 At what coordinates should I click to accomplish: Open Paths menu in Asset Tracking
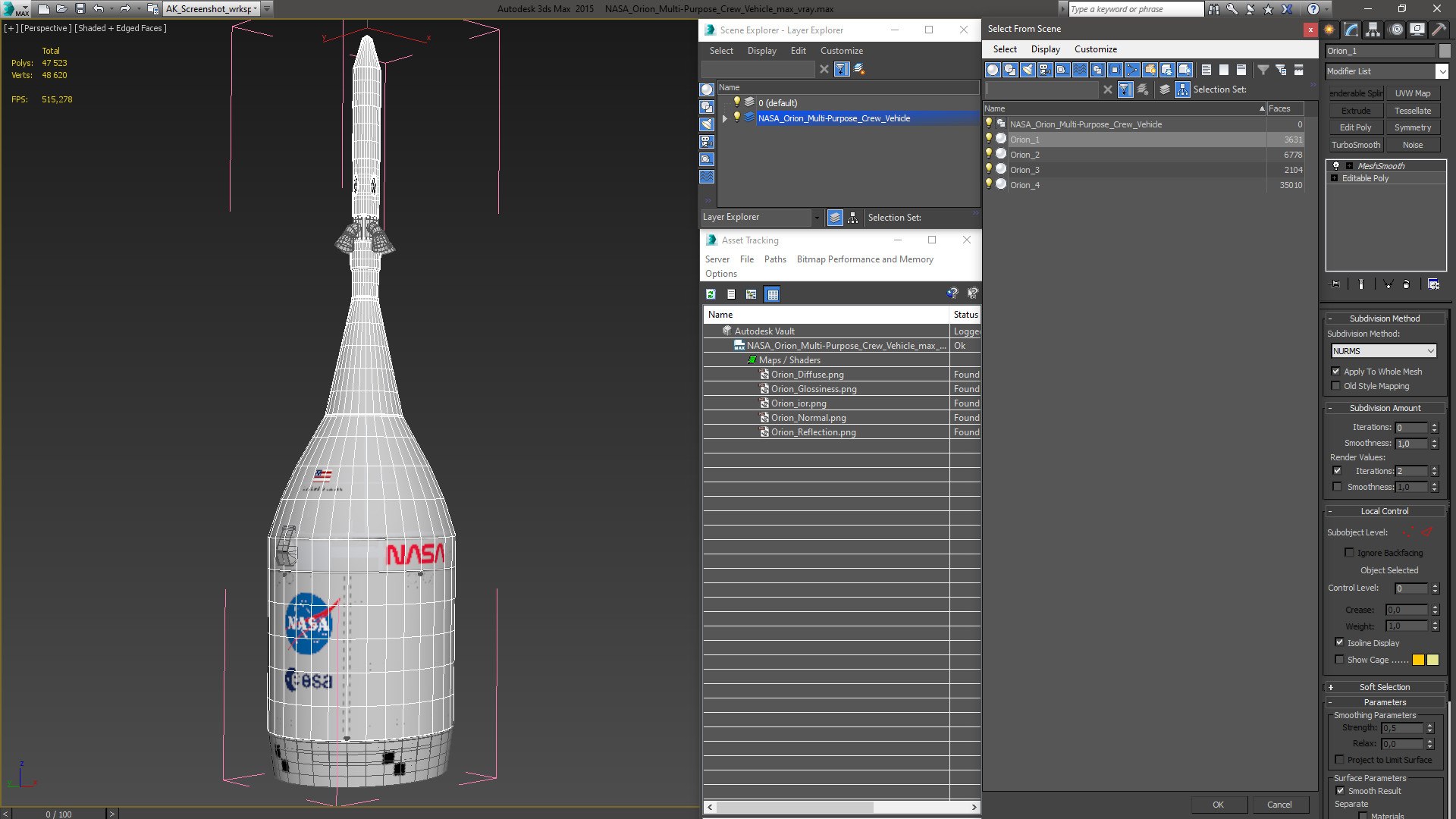(x=775, y=259)
